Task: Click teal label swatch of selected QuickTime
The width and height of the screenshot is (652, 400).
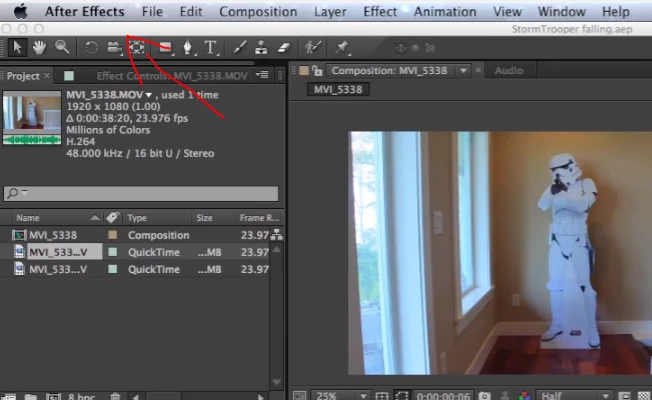Action: pyautogui.click(x=113, y=252)
